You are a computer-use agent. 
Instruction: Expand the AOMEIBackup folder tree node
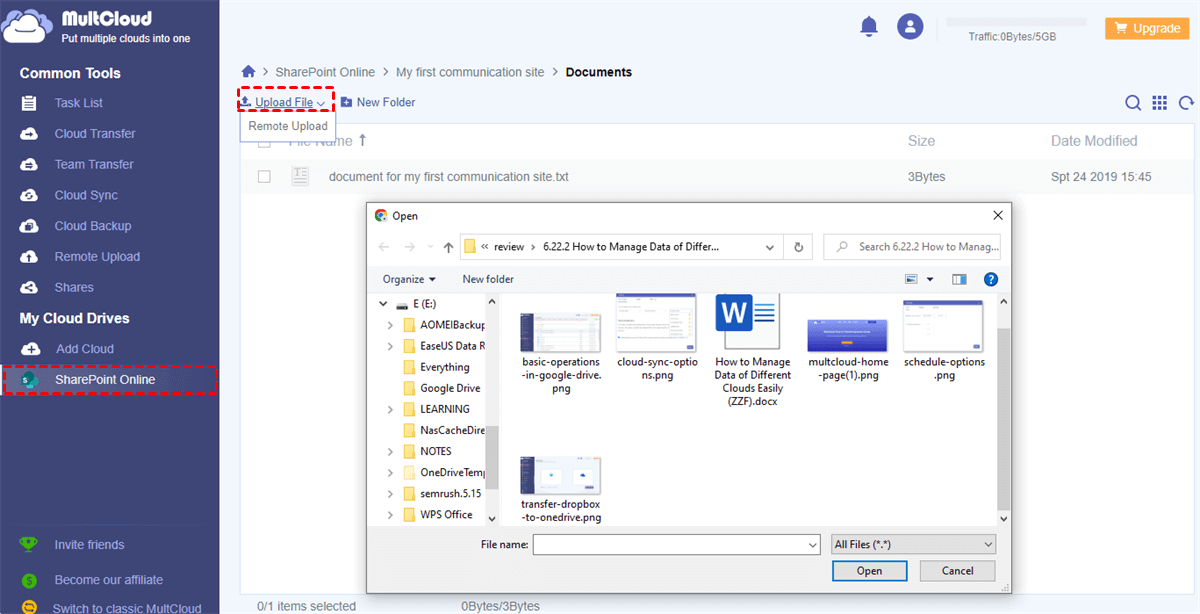click(x=390, y=325)
